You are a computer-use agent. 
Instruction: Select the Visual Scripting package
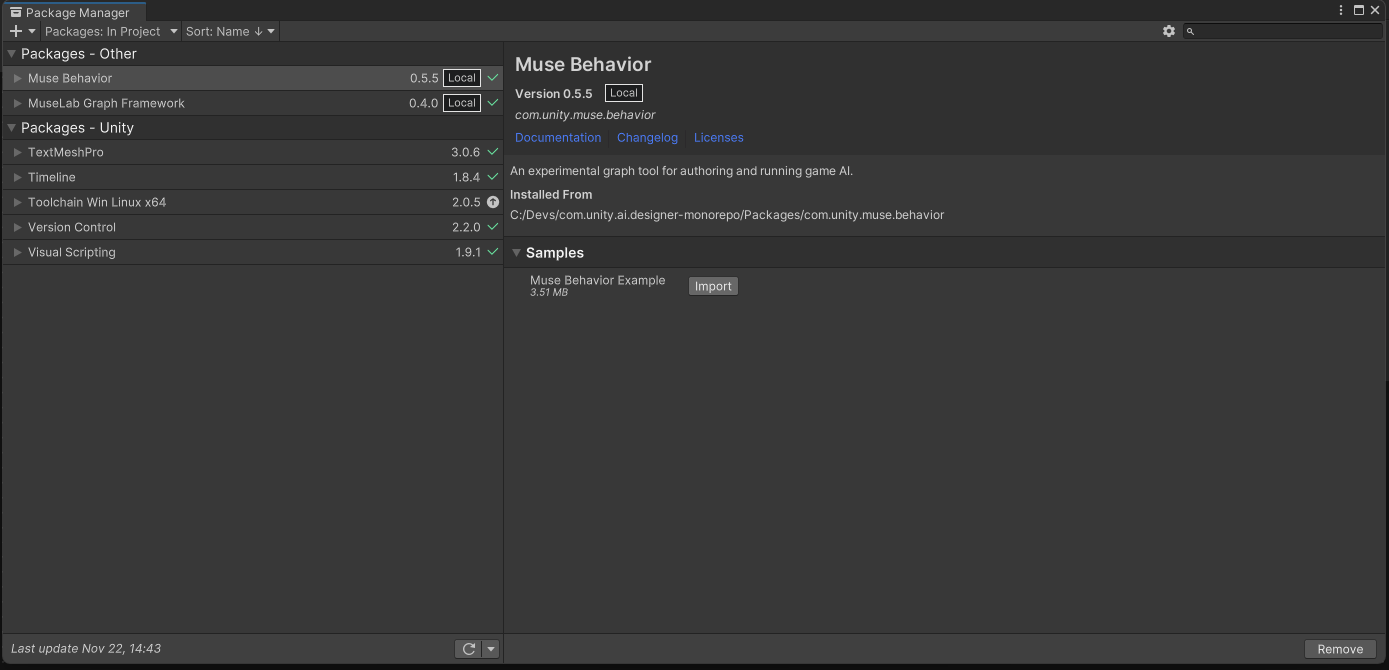click(x=252, y=252)
